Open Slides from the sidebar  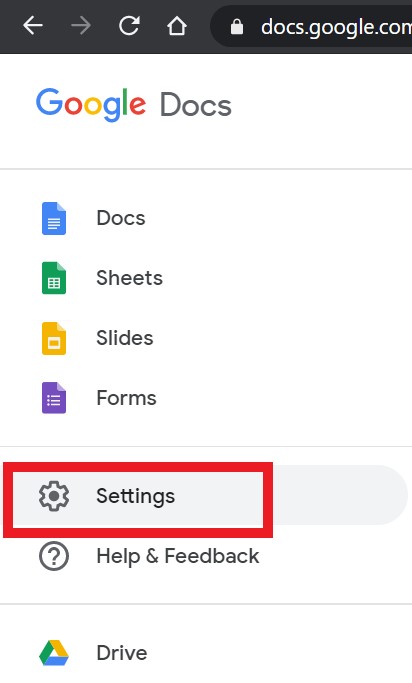(x=125, y=338)
